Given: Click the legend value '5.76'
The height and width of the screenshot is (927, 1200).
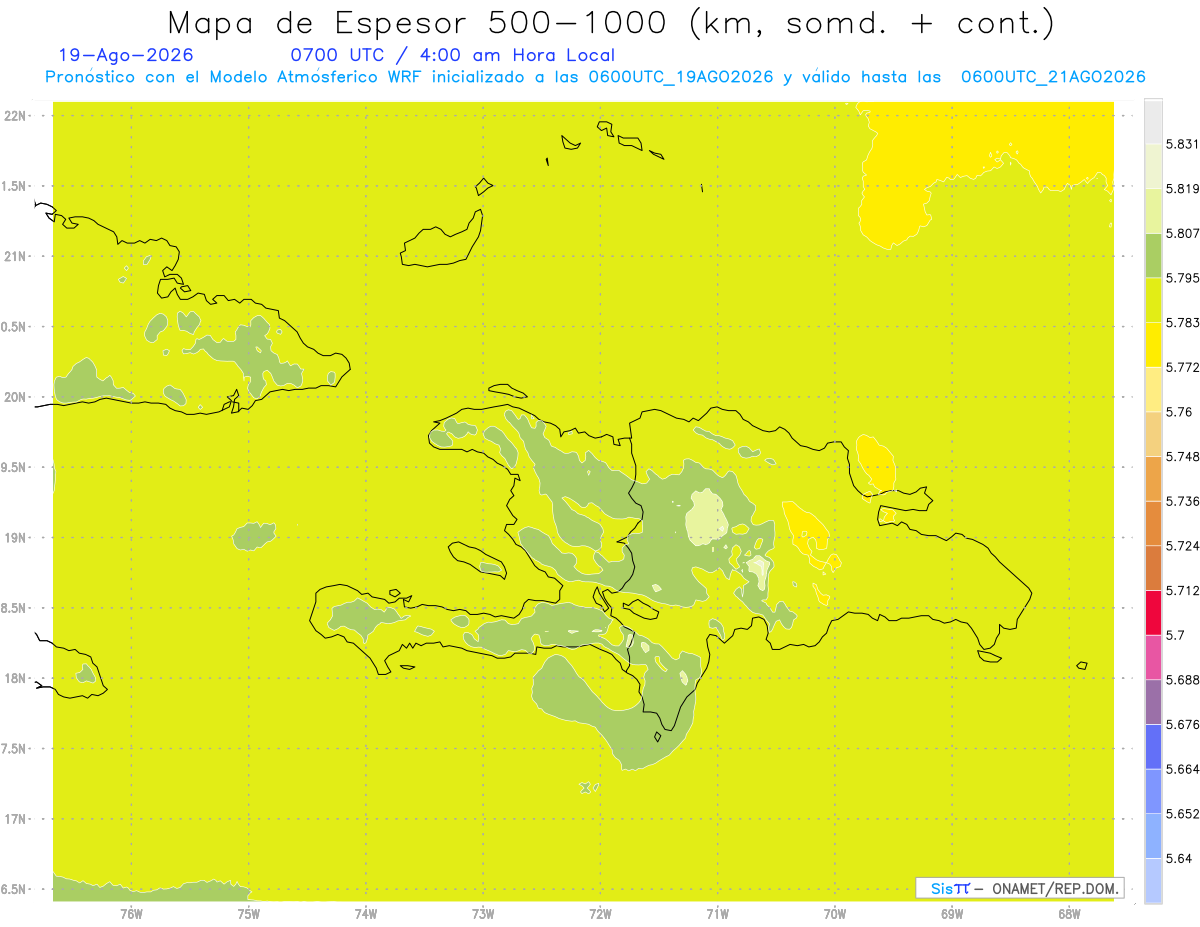Looking at the screenshot, I should pyautogui.click(x=1179, y=411).
